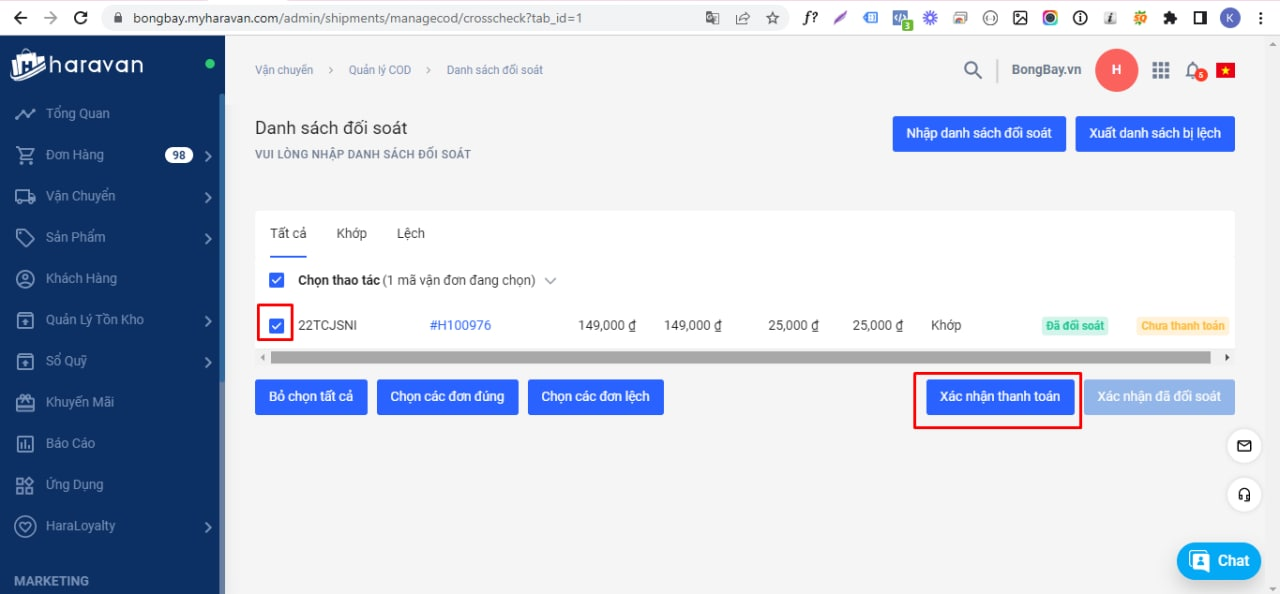
Task: Switch to the Khớp tab
Action: click(351, 233)
